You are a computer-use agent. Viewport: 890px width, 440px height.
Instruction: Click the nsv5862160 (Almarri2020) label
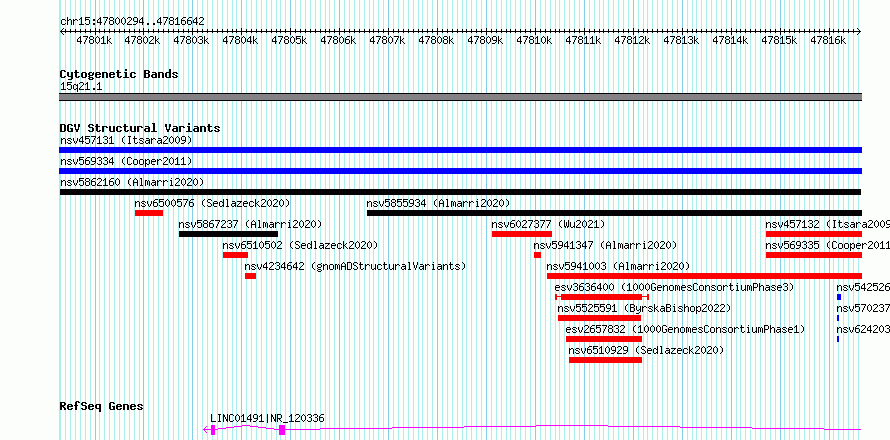coord(132,182)
